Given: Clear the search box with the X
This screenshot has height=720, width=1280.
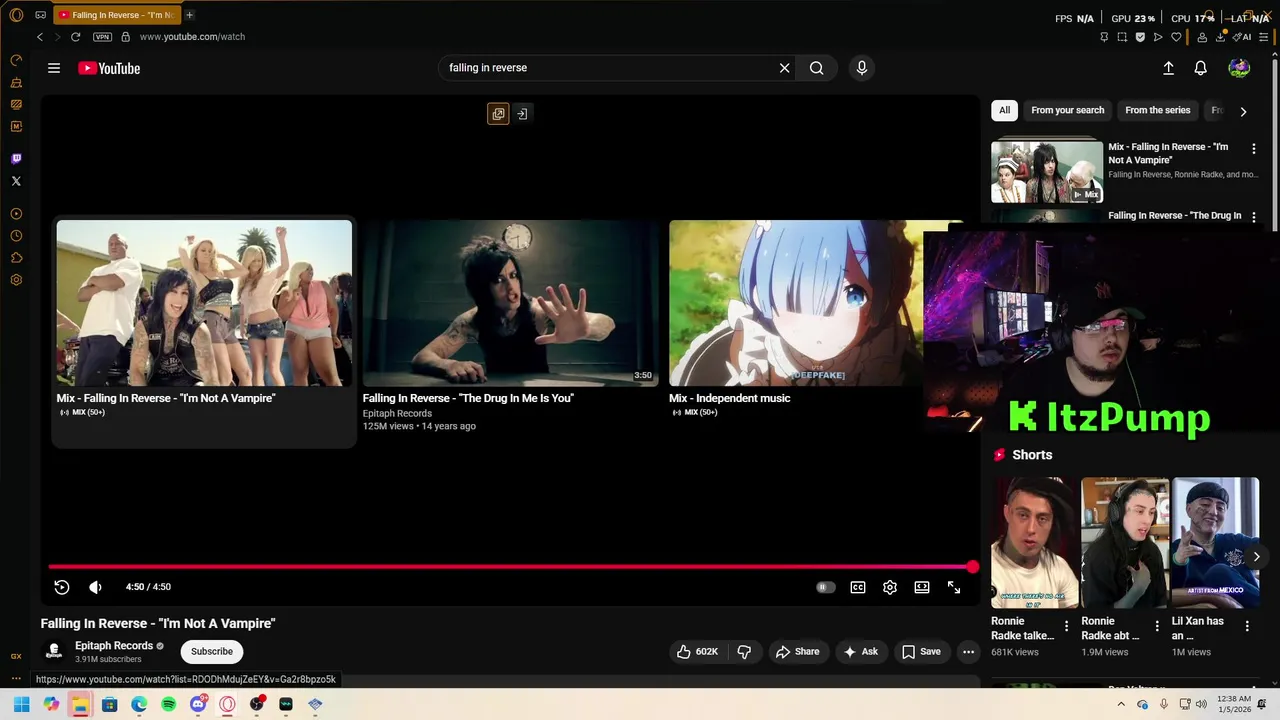Looking at the screenshot, I should pos(785,68).
